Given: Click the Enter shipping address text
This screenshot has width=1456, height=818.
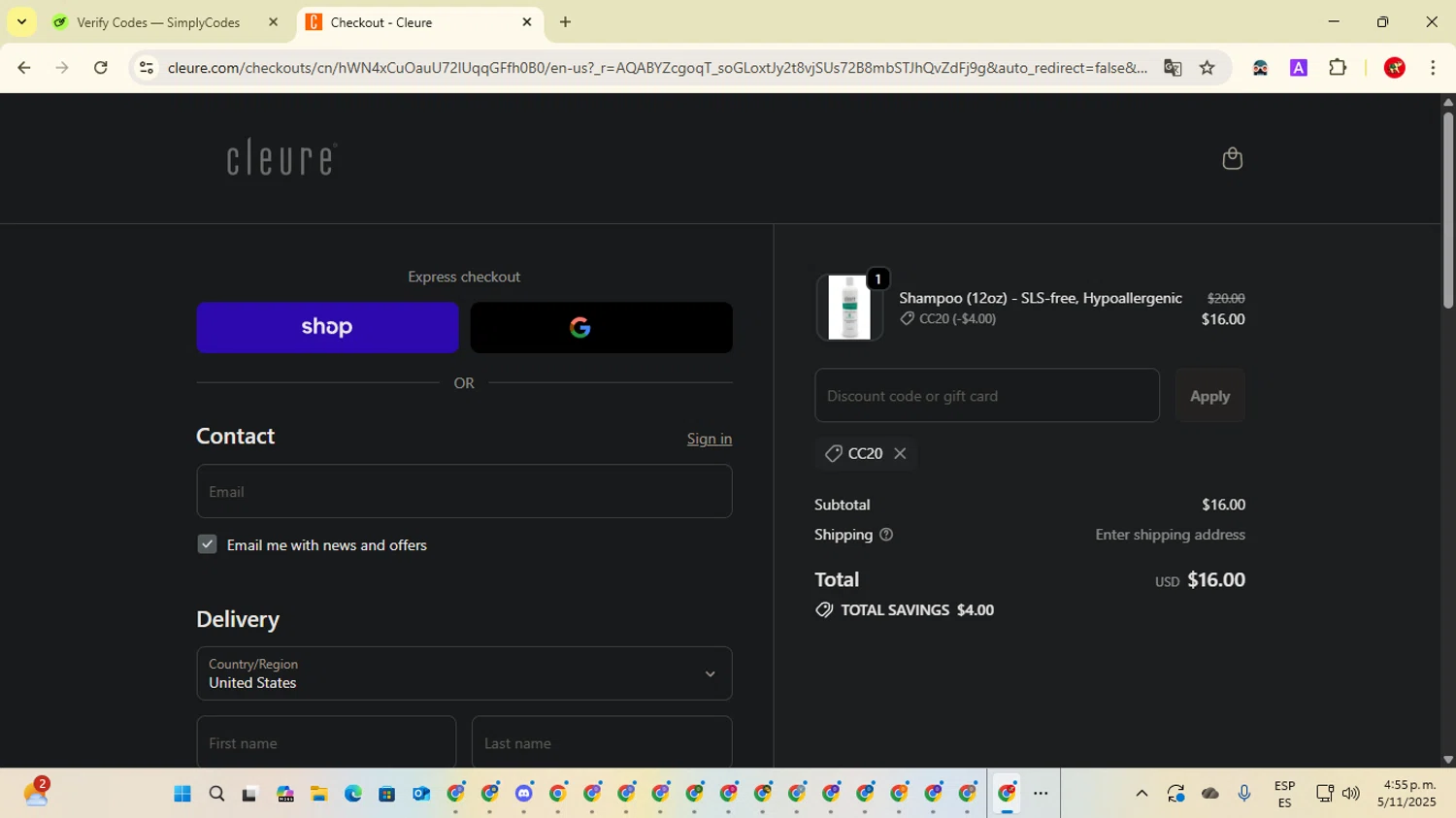Looking at the screenshot, I should tap(1170, 535).
